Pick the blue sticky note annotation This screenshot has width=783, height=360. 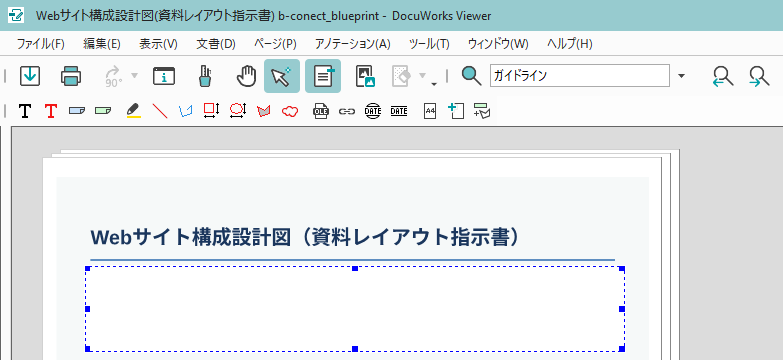click(76, 110)
